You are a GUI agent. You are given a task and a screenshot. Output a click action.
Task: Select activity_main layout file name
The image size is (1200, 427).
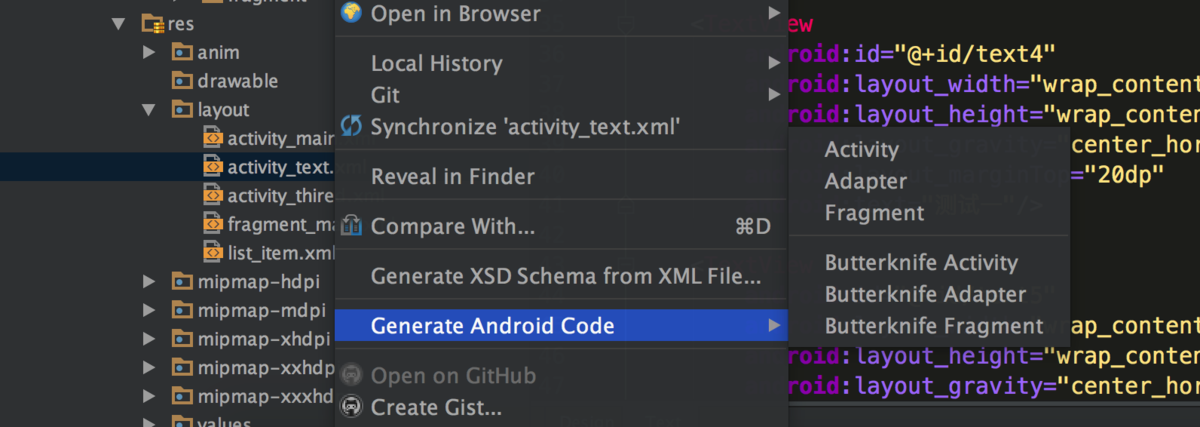click(281, 138)
